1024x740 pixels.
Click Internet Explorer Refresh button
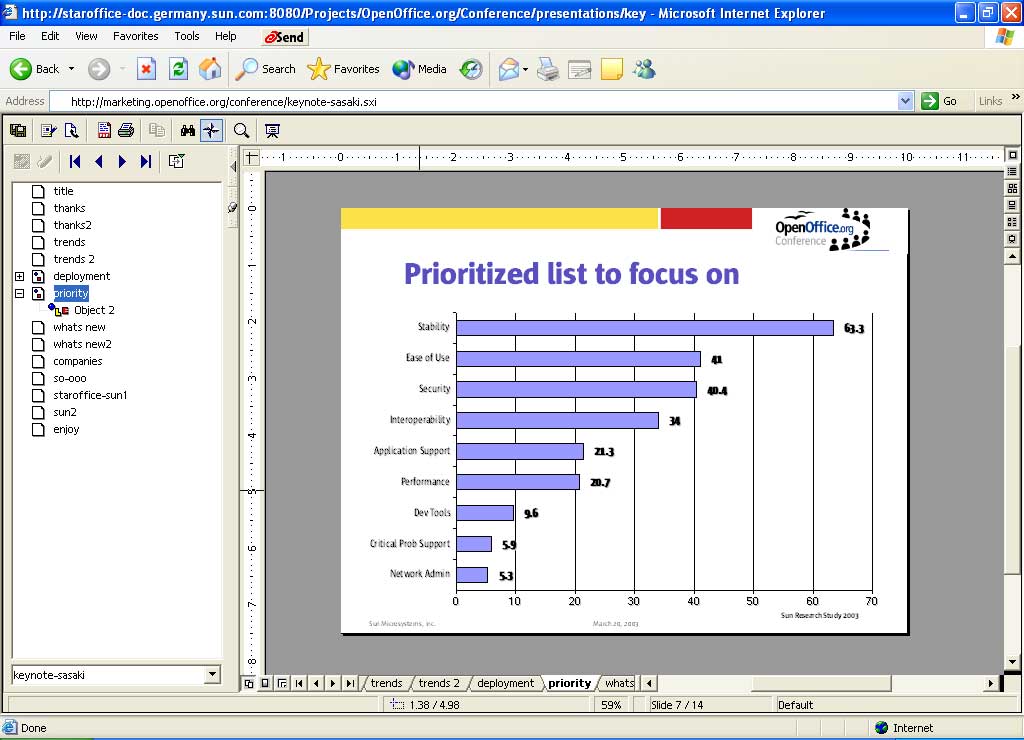(178, 69)
